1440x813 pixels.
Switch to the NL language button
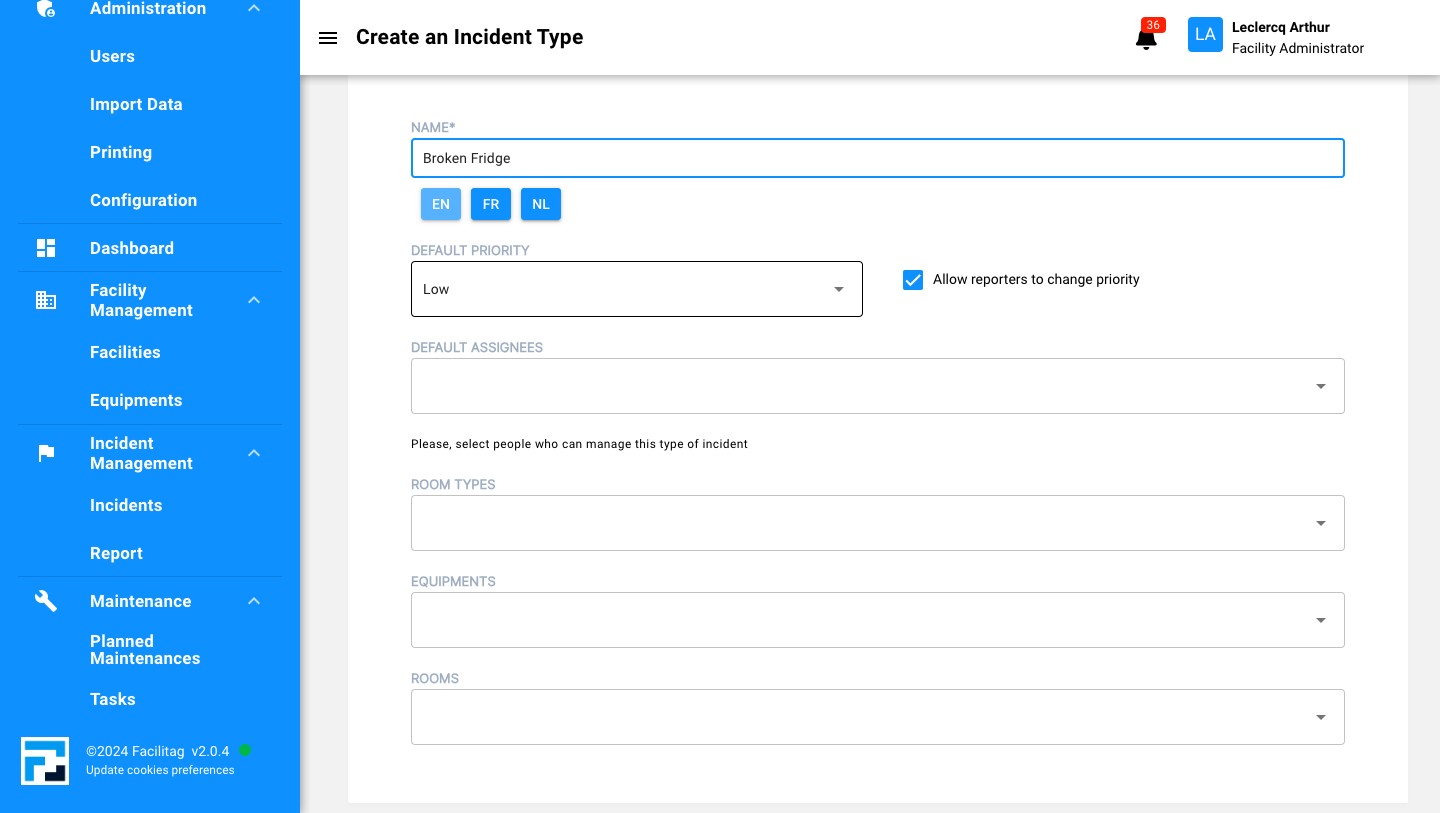[x=541, y=204]
